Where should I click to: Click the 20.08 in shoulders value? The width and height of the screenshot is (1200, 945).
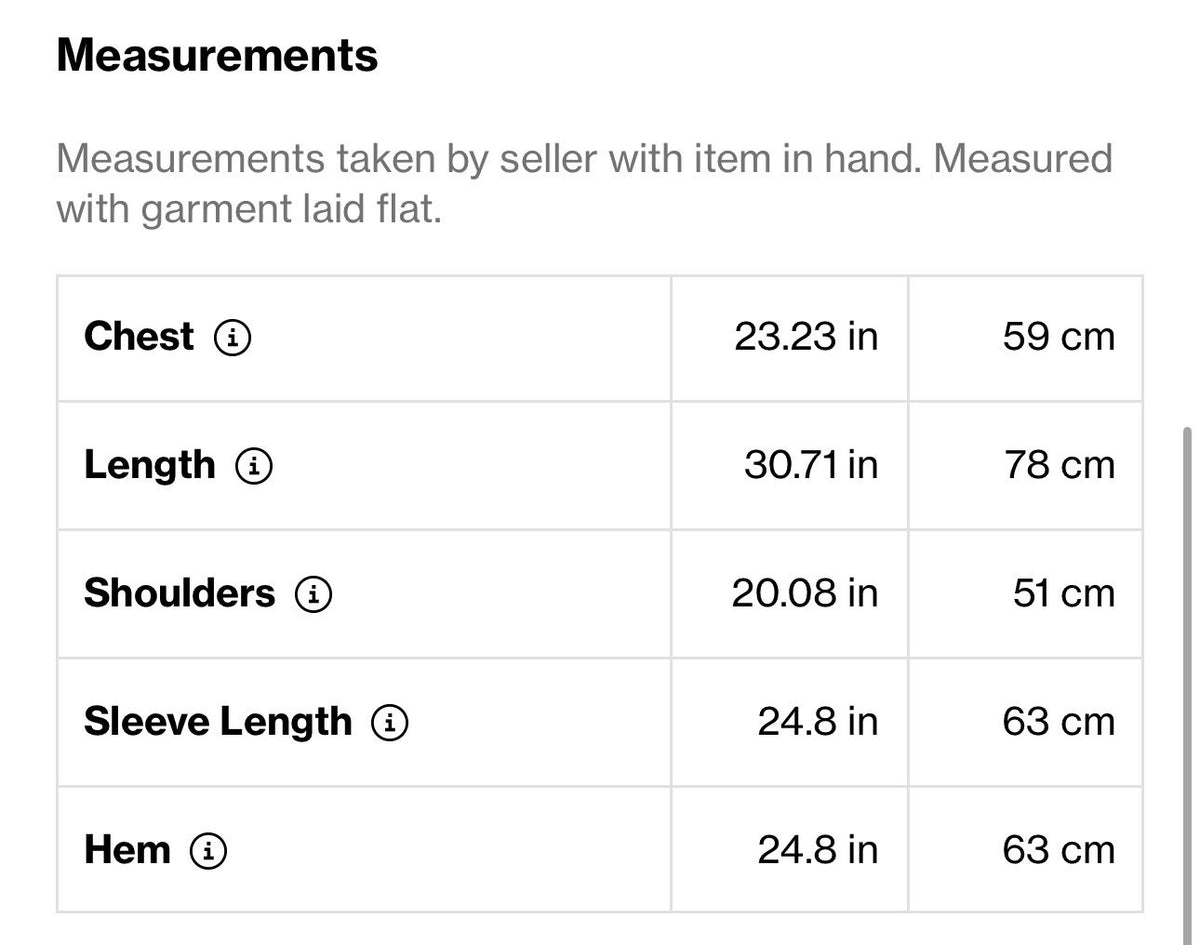805,593
